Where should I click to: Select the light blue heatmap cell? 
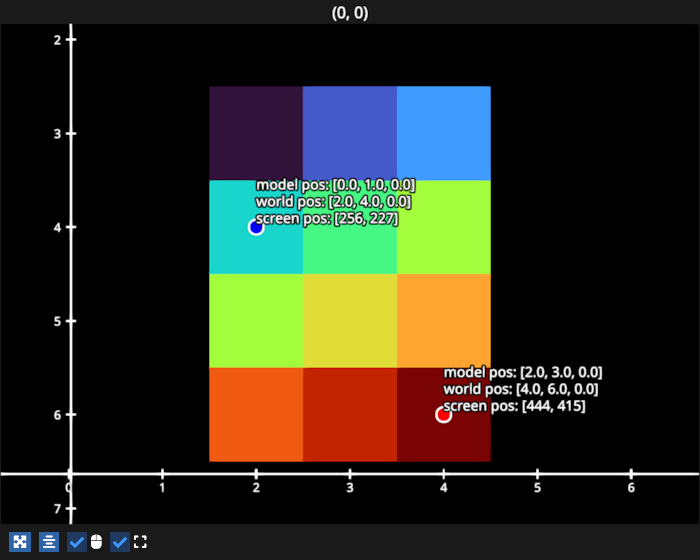(x=444, y=133)
